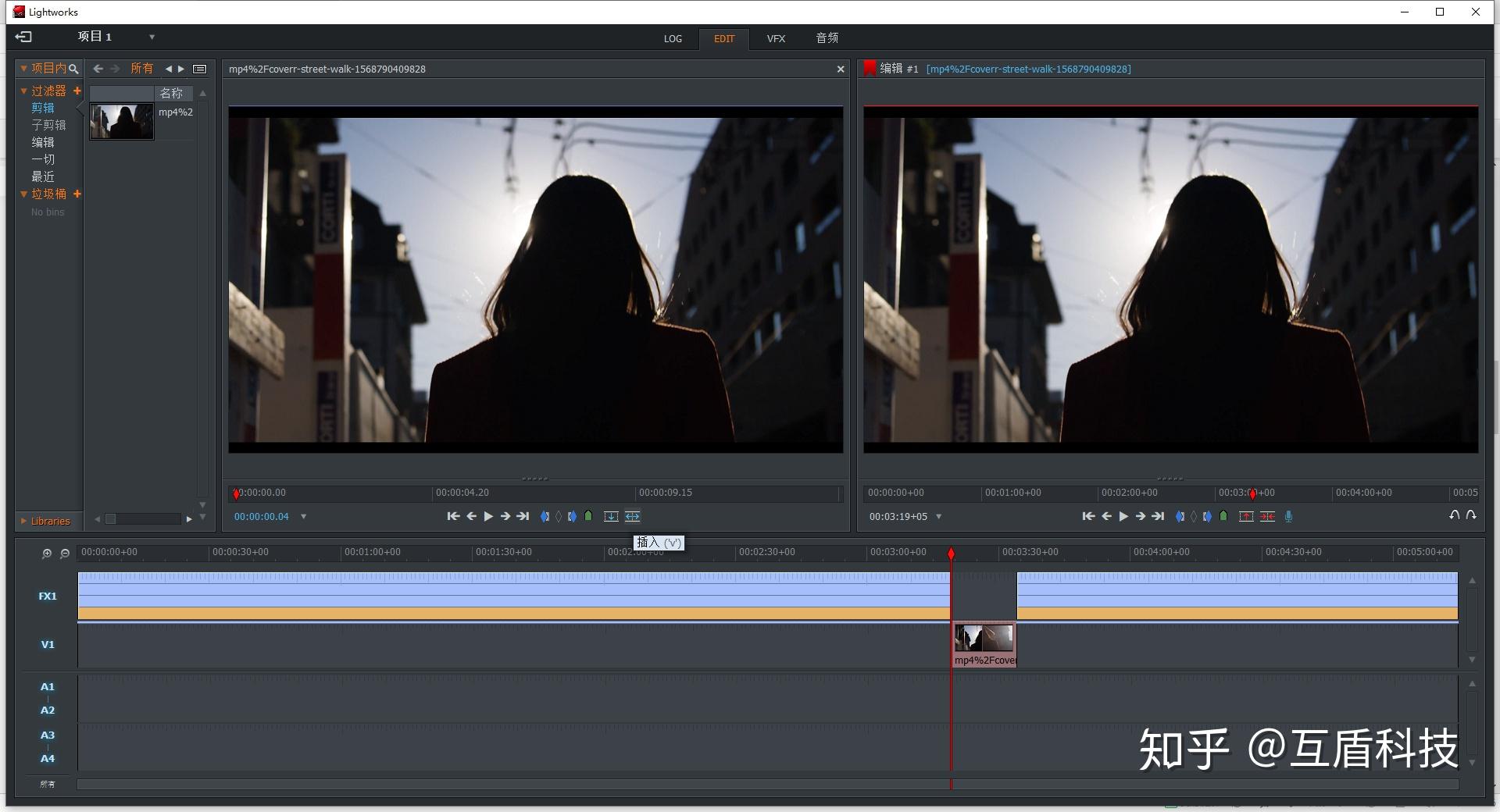
Task: Step forward one frame in the source viewer
Action: tap(505, 516)
